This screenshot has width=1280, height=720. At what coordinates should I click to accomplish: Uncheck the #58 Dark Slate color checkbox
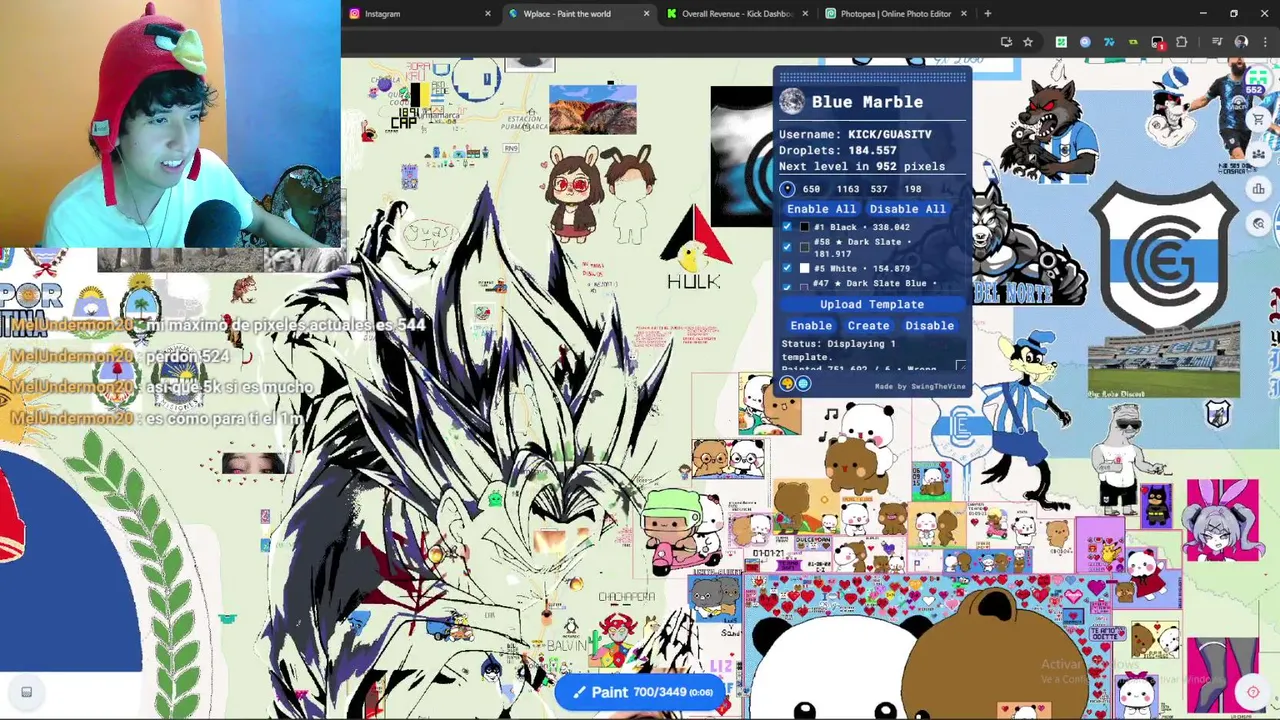coord(787,246)
